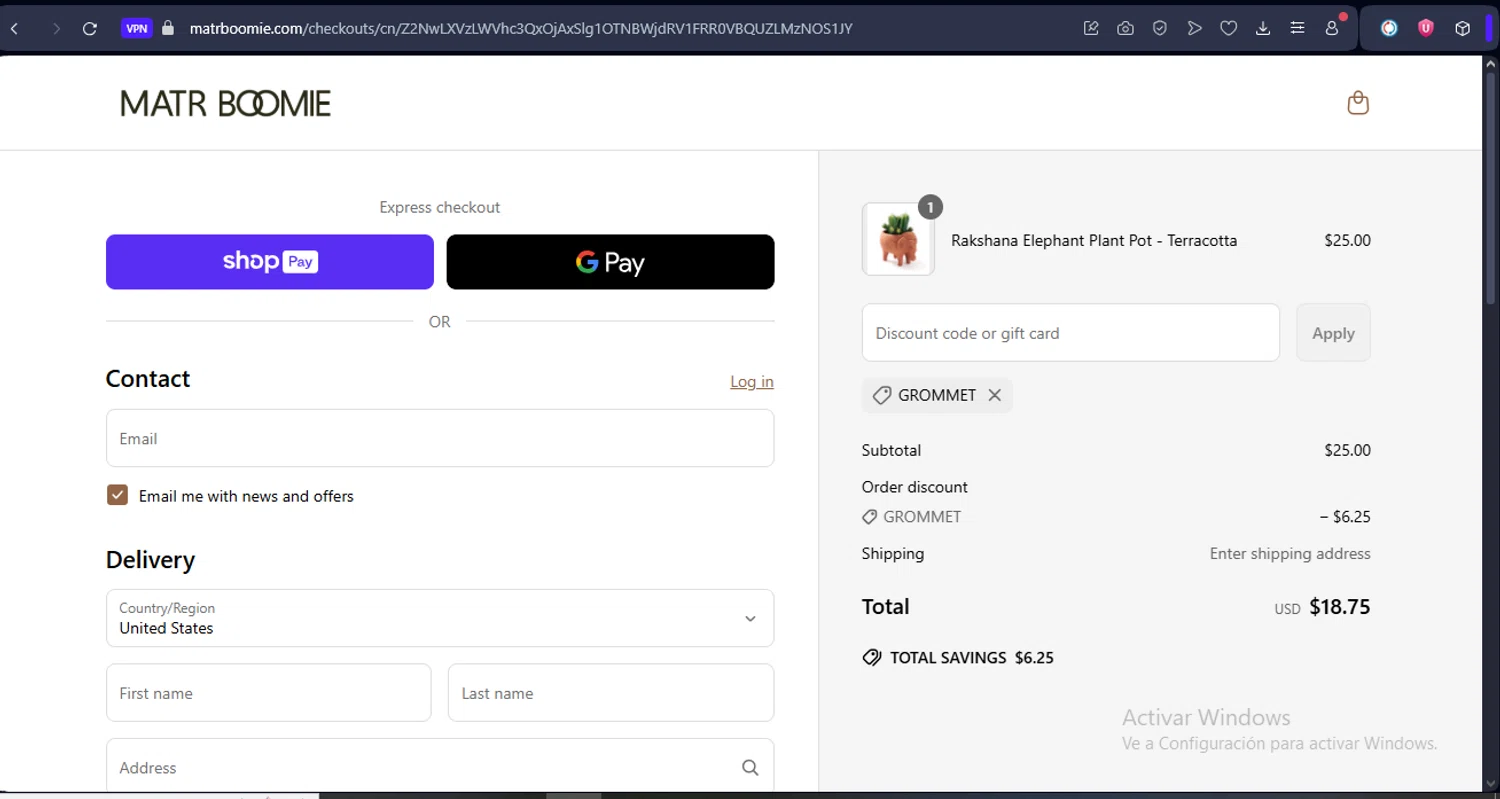This screenshot has width=1500, height=799.
Task: Open the shopping bag cart icon
Action: pyautogui.click(x=1358, y=103)
